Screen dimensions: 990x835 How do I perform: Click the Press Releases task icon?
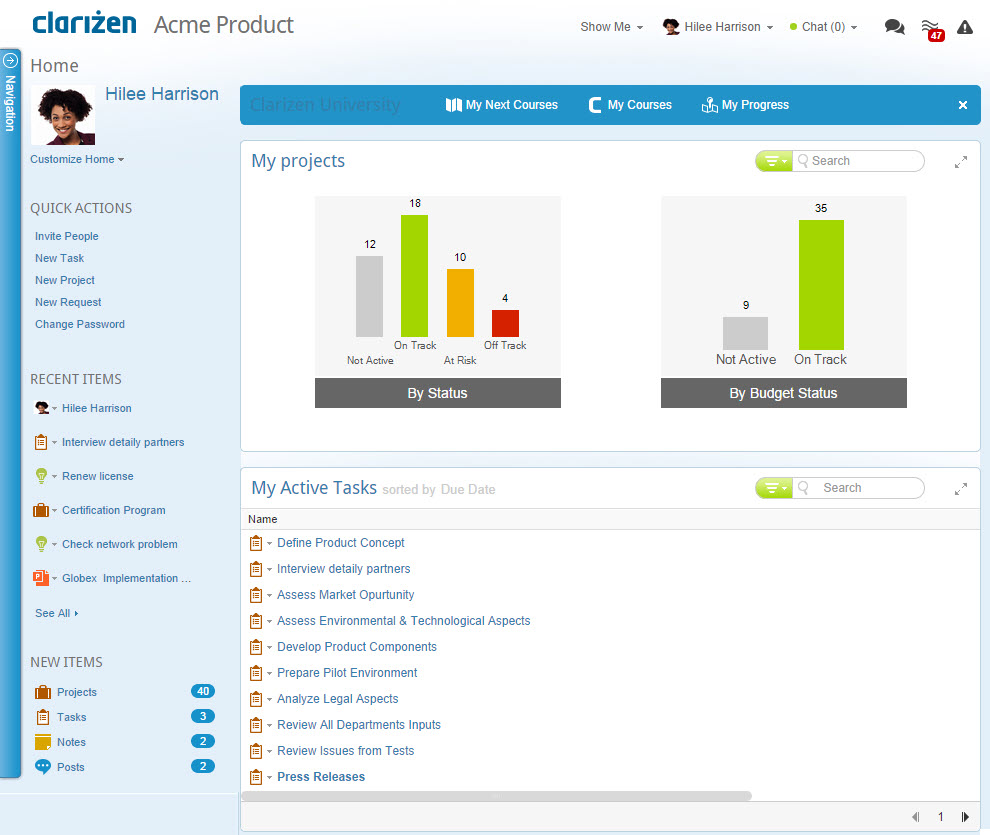(x=256, y=777)
